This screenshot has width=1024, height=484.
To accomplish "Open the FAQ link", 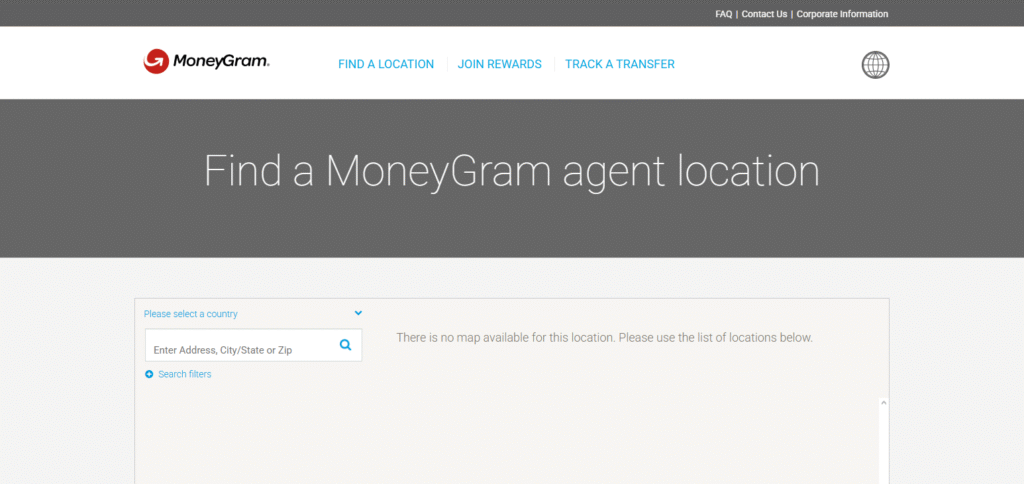I will tap(724, 14).
